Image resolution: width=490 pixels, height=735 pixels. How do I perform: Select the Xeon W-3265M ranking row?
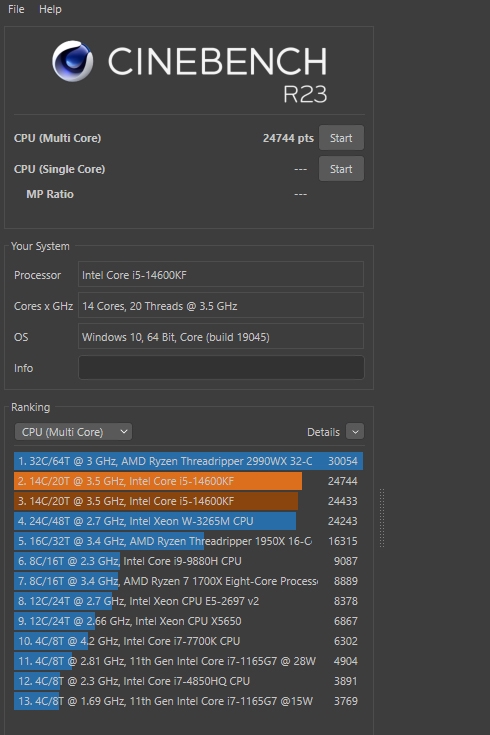[x=188, y=521]
